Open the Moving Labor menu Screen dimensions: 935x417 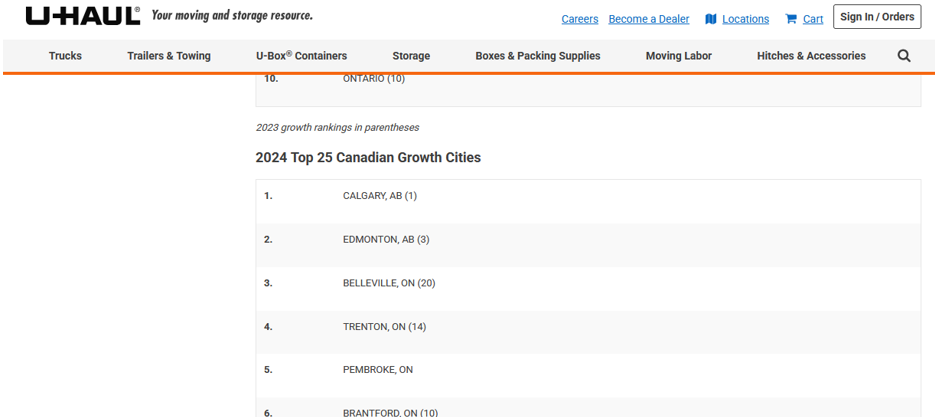point(679,55)
